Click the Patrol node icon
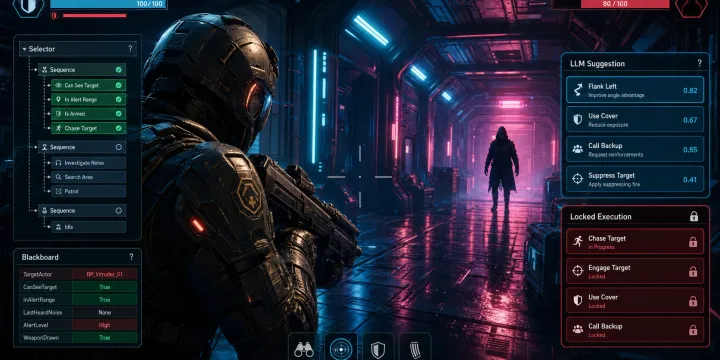720x360 pixels. point(58,191)
